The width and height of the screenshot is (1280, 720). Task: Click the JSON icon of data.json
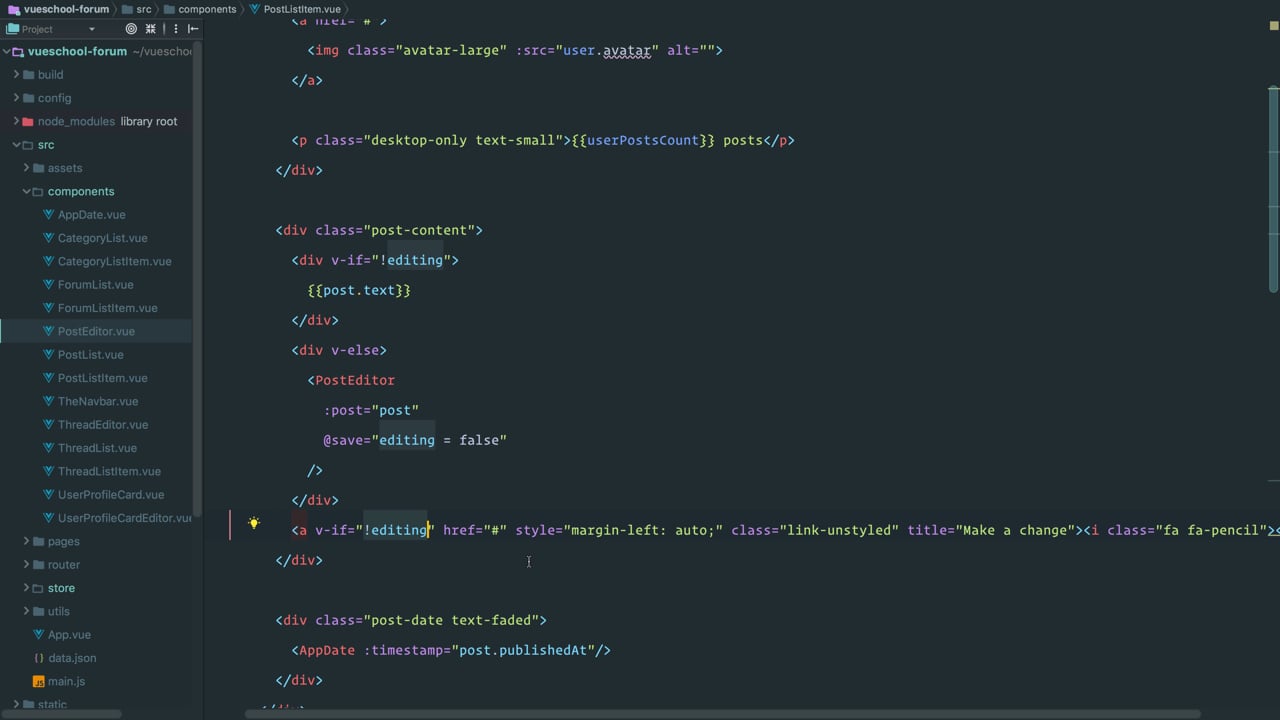point(39,658)
